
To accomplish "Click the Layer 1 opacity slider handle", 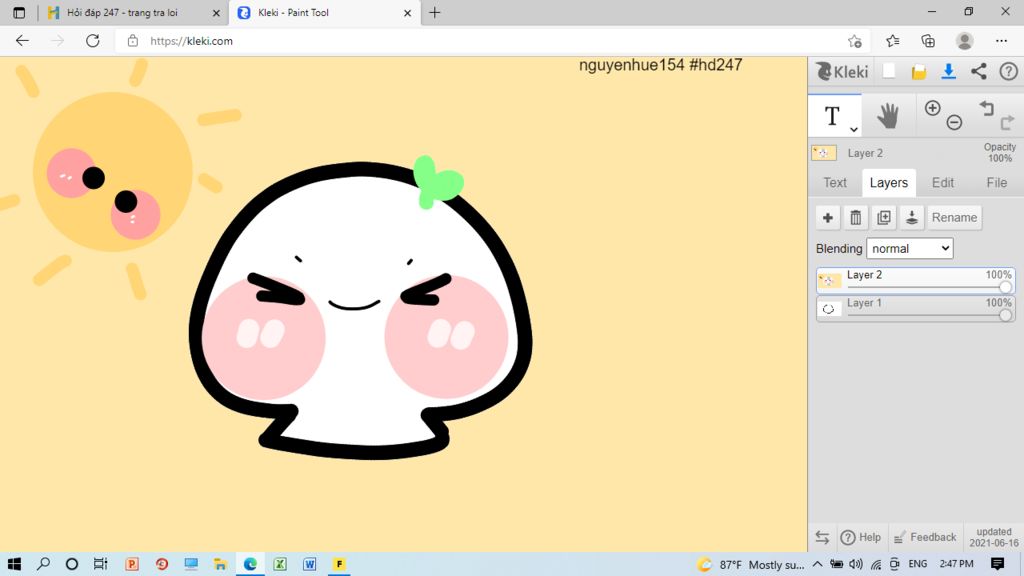I will (1005, 315).
